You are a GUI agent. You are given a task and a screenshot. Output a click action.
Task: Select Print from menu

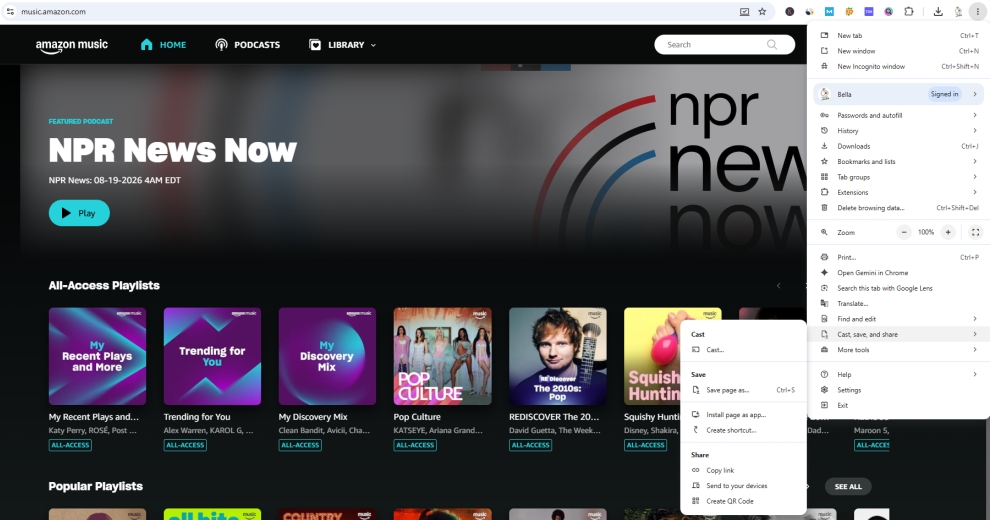(x=898, y=257)
